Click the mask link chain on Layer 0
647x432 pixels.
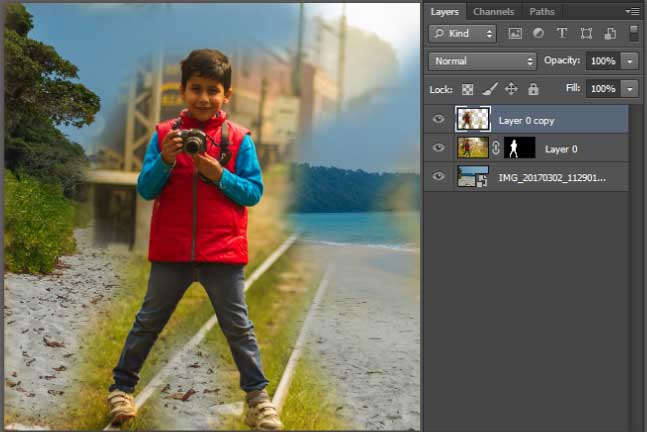(x=496, y=148)
